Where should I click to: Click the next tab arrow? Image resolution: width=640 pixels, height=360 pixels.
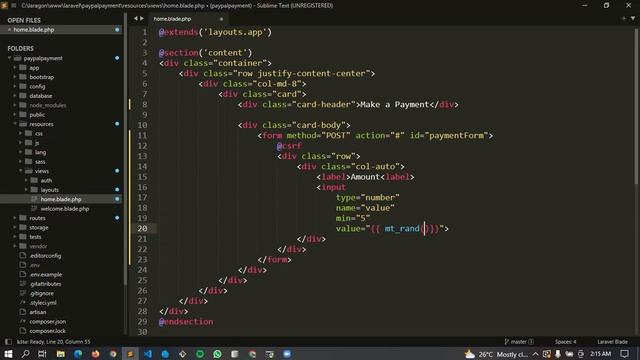tap(142, 18)
